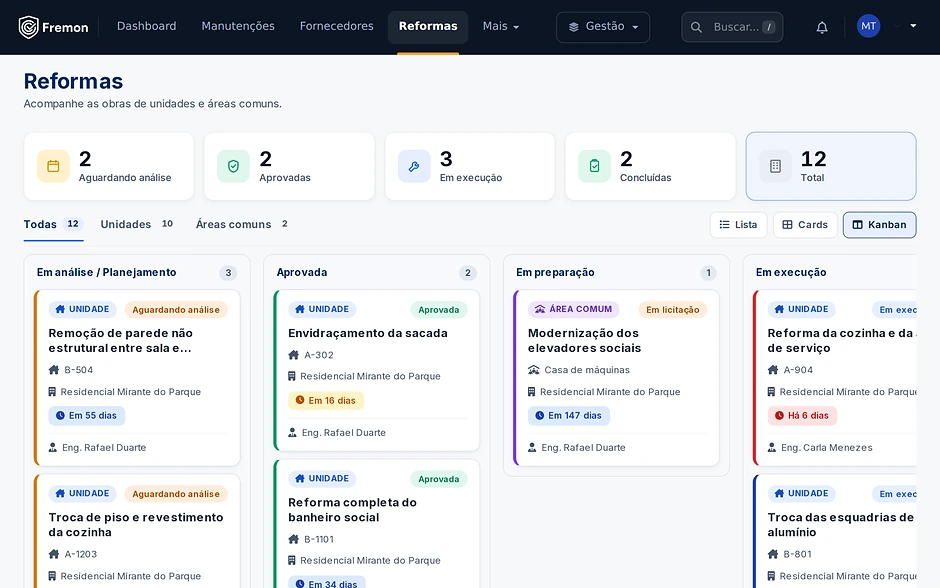Click house icon beside A-1203
The image size is (940, 588).
point(54,554)
